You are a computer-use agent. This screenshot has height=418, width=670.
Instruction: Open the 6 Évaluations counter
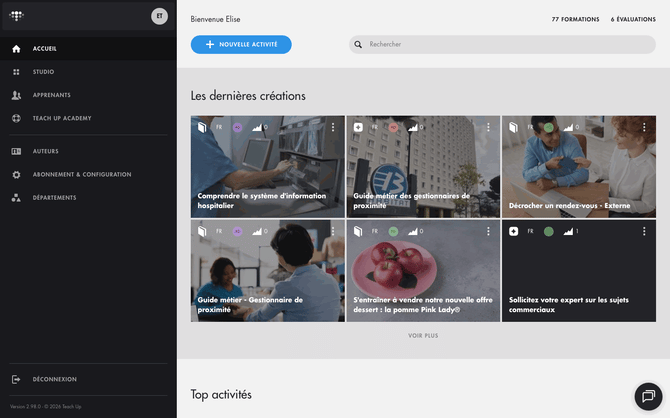tap(633, 19)
